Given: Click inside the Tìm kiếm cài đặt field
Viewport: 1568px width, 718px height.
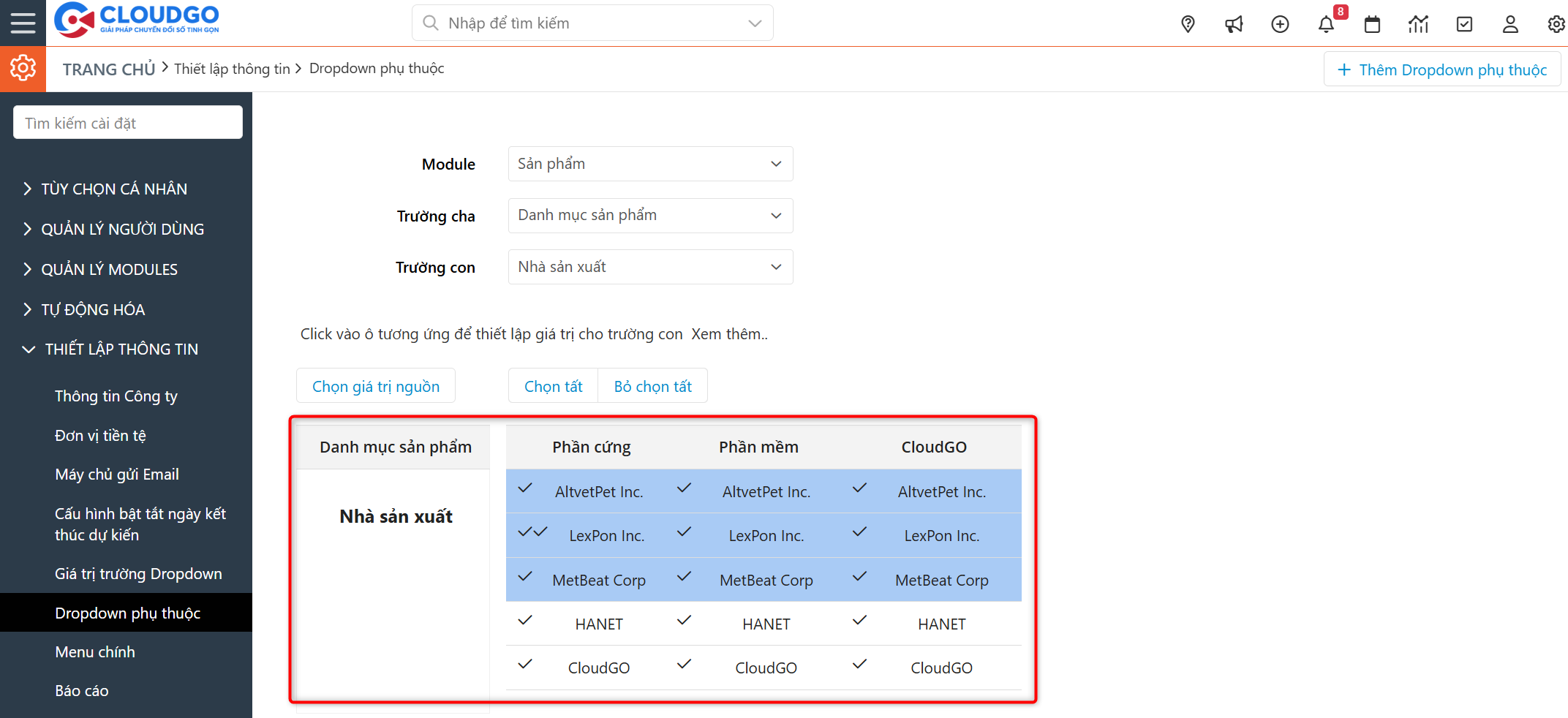Looking at the screenshot, I should click(127, 122).
